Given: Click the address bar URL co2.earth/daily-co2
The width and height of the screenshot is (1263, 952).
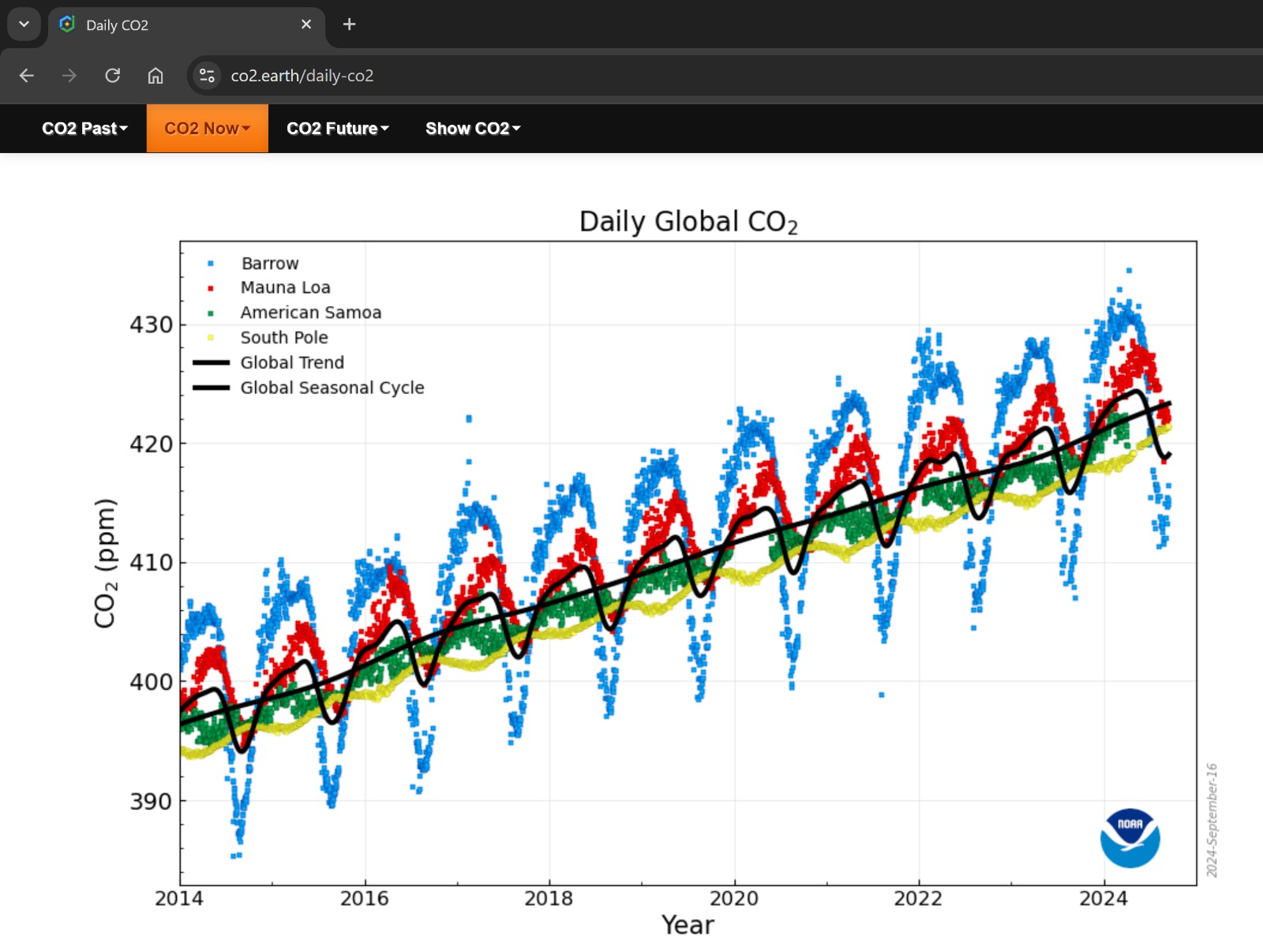Looking at the screenshot, I should click(302, 76).
